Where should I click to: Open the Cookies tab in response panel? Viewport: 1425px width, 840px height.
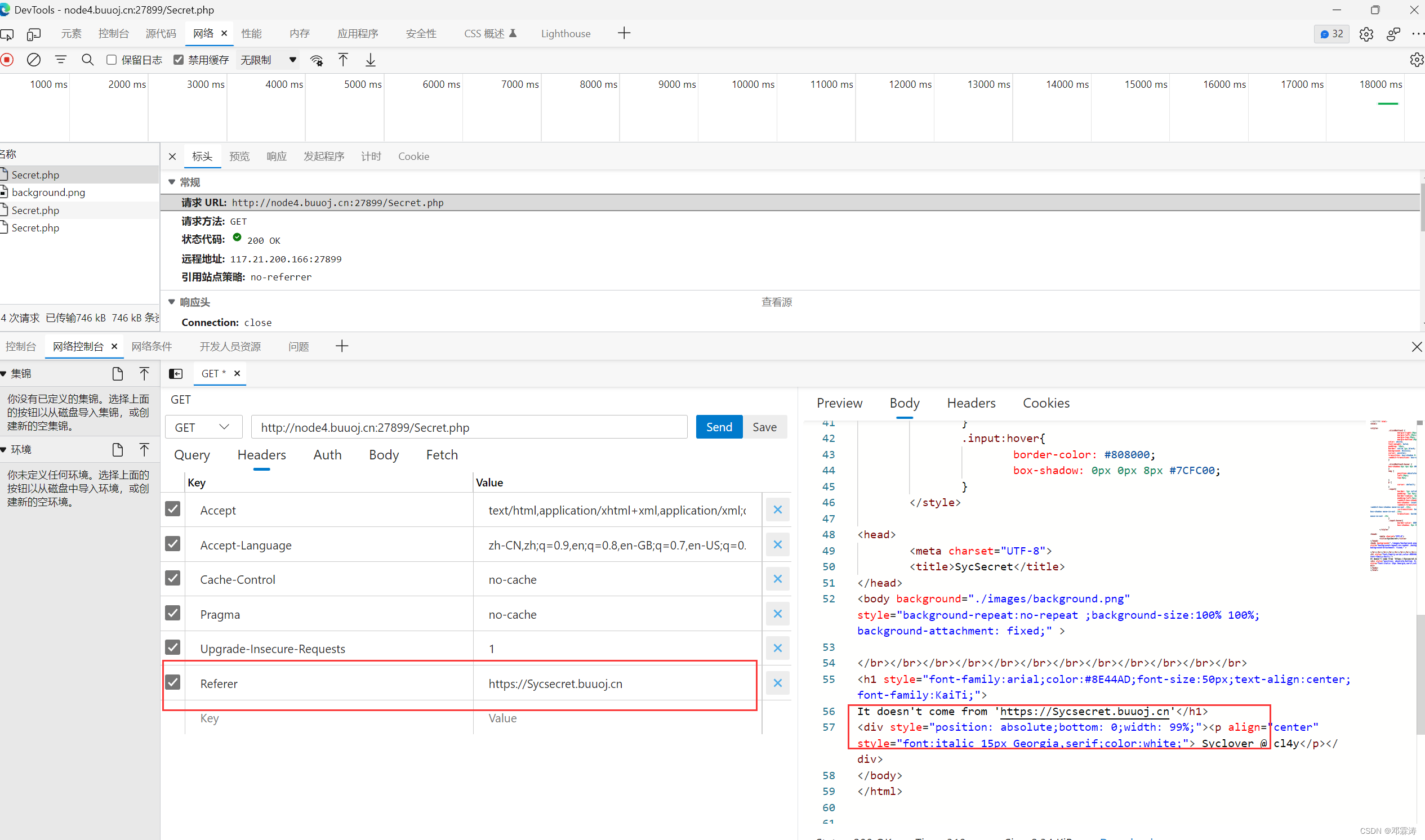1047,403
